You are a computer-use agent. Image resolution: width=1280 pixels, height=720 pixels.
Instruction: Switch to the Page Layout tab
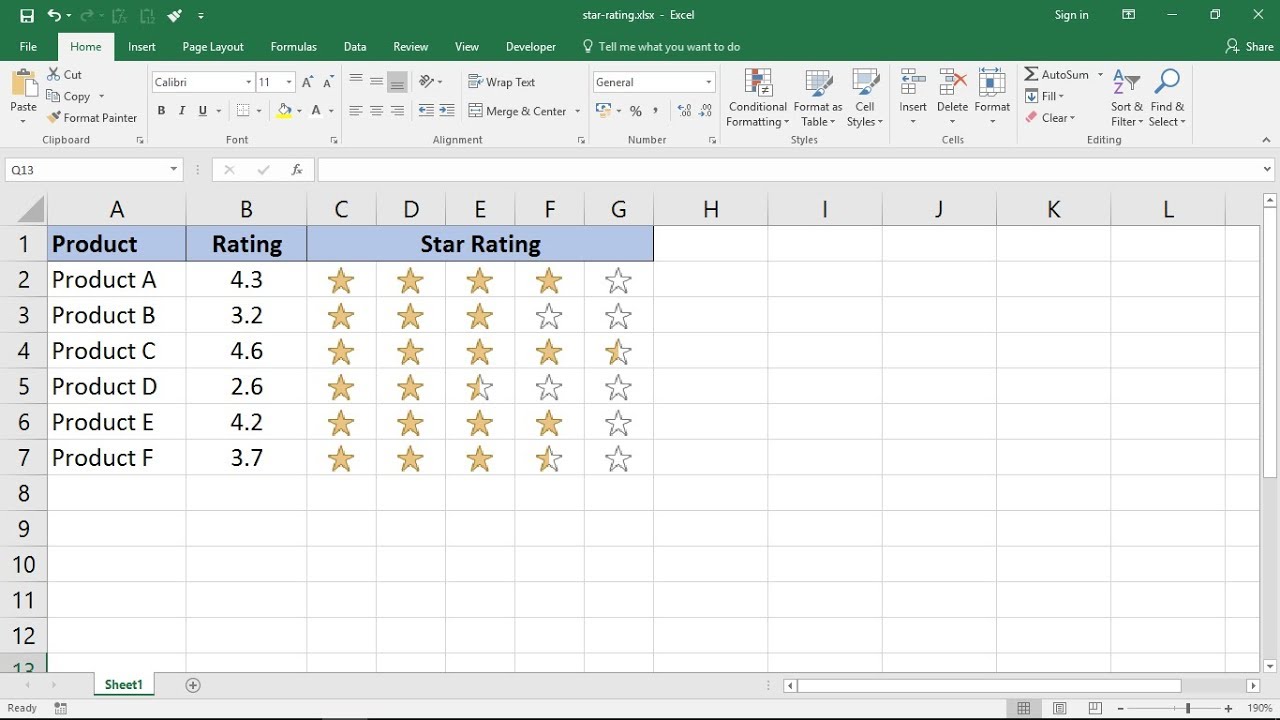(213, 47)
